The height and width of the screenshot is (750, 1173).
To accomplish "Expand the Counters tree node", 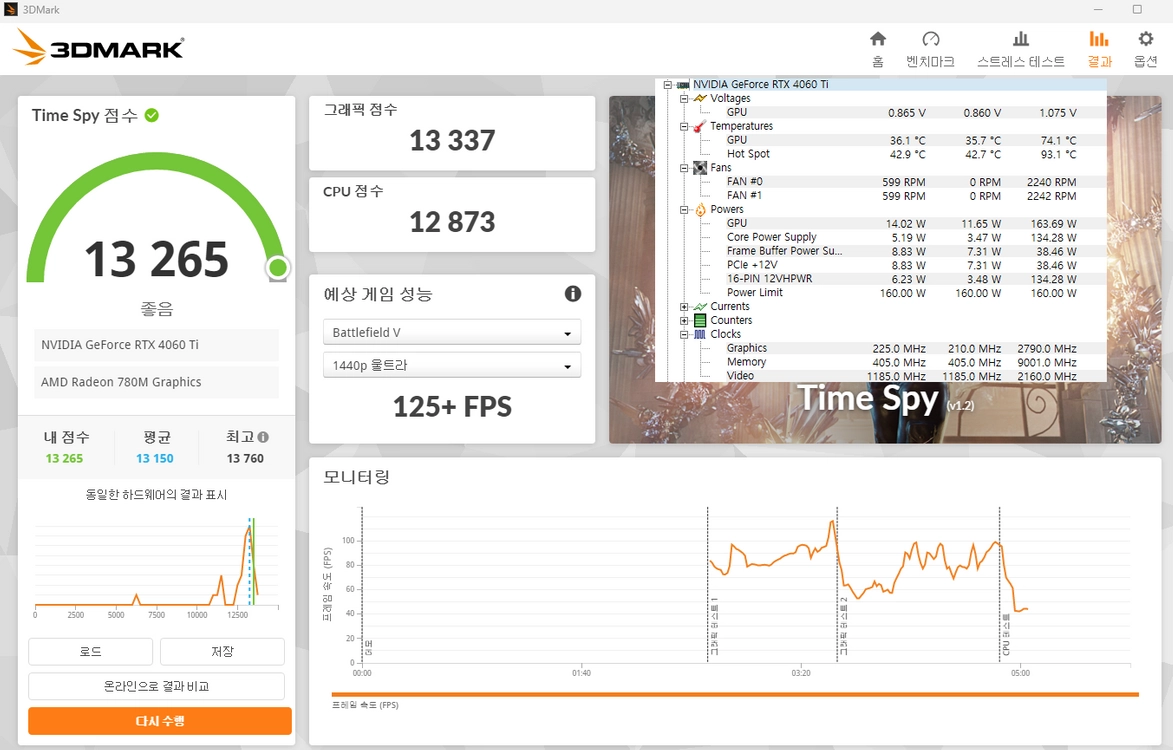I will tap(684, 320).
